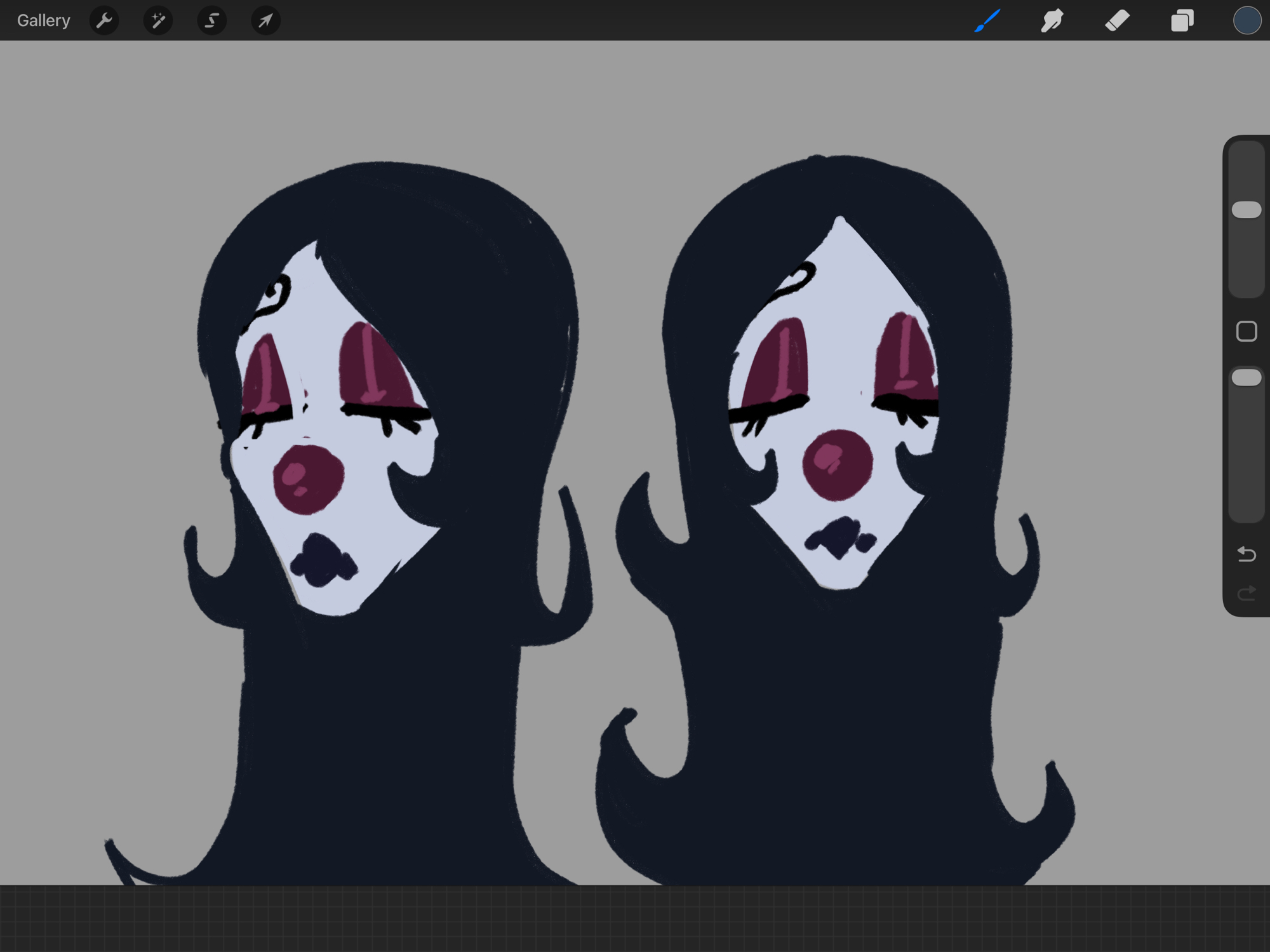Activate the Transform arrow tool

pos(265,20)
